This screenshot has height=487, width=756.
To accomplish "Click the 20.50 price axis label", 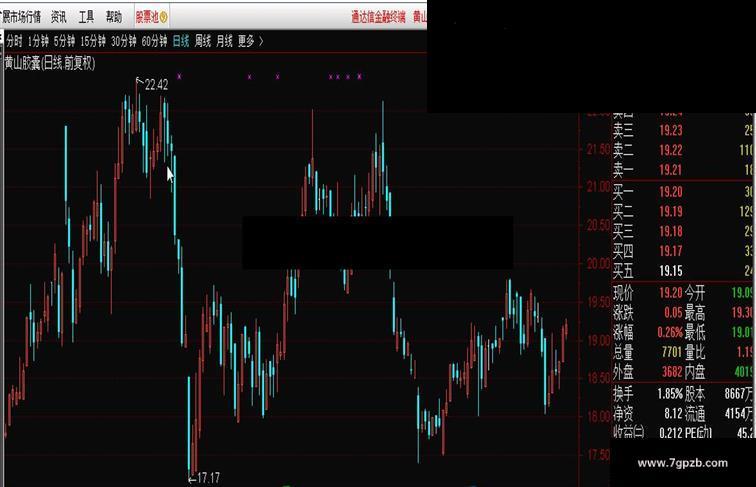I will [x=598, y=226].
